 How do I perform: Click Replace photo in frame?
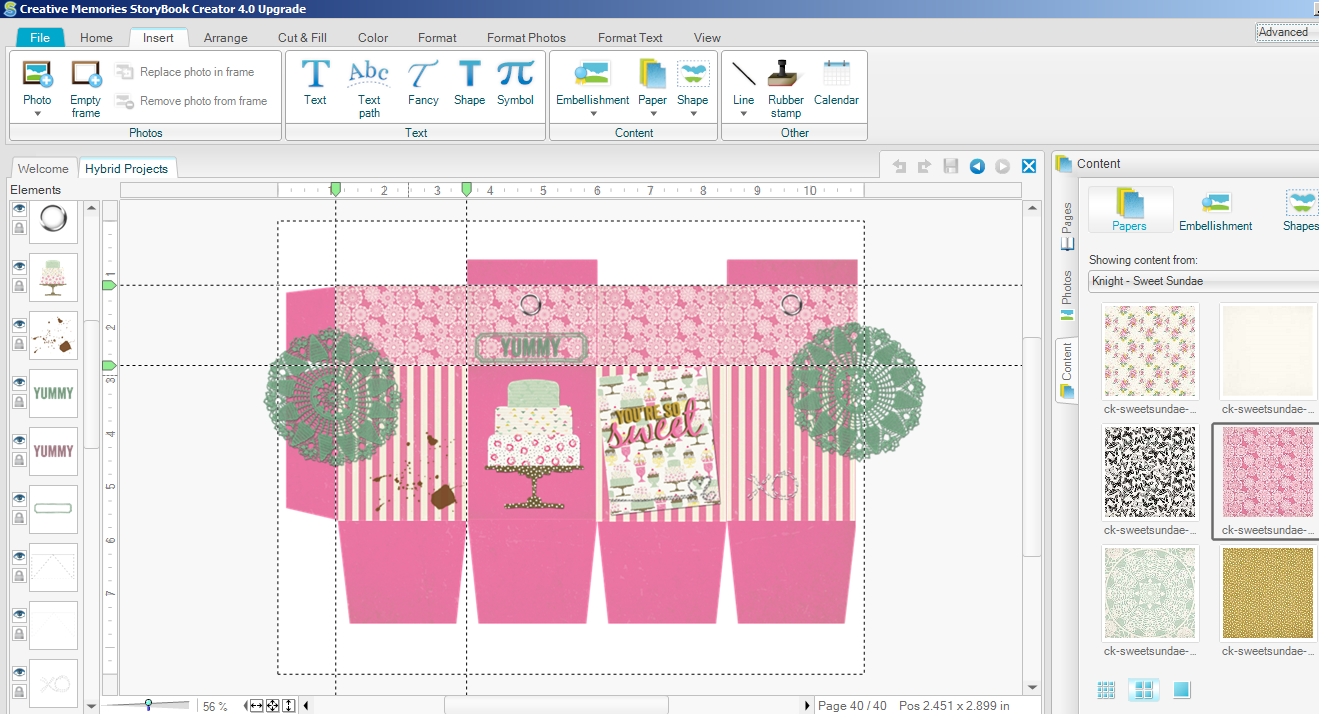[186, 72]
